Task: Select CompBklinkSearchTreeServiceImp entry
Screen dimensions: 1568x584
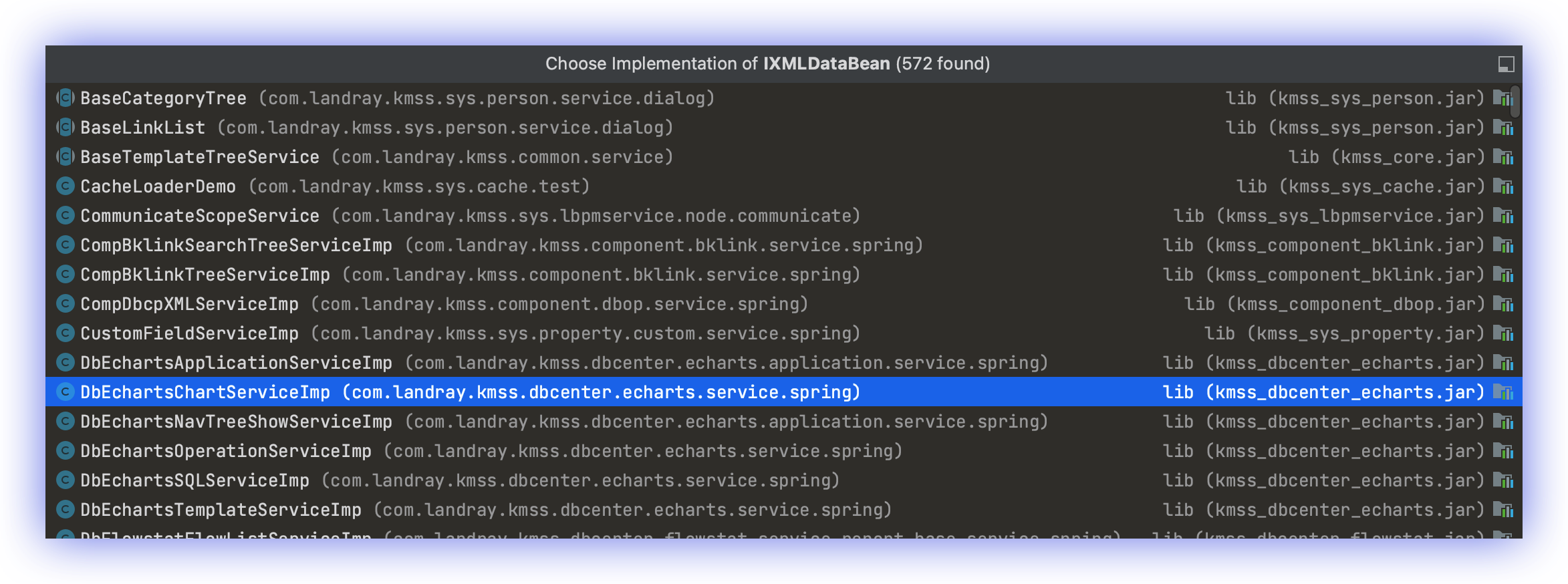Action: tap(784, 245)
